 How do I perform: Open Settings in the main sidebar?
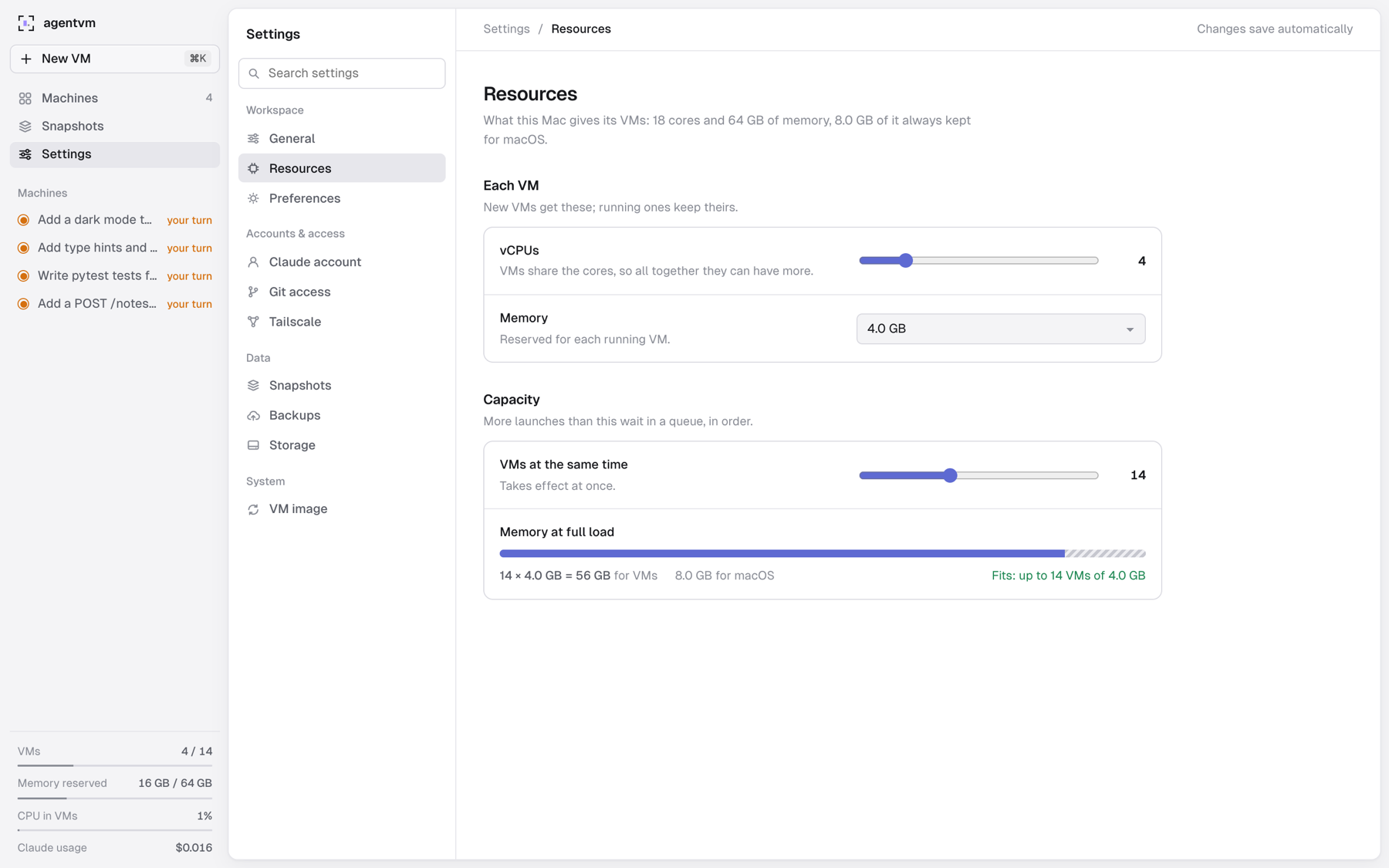pyautogui.click(x=115, y=154)
